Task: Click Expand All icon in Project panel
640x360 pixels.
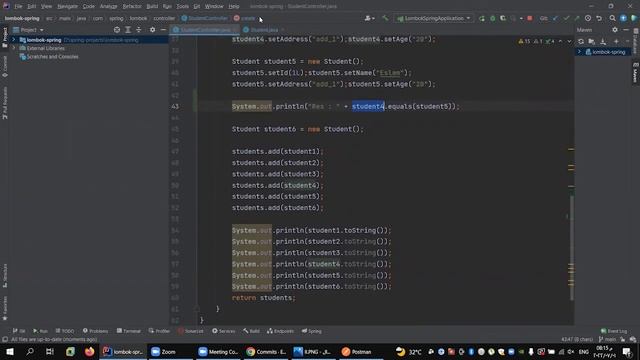Action: 128,30
